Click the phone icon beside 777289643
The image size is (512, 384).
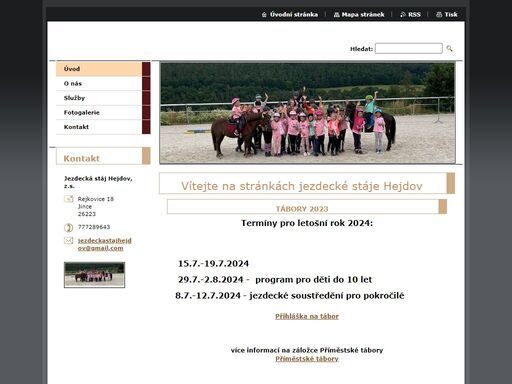[x=69, y=228]
